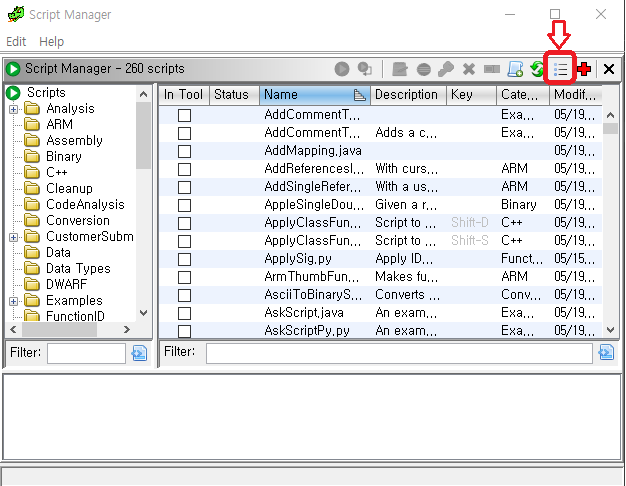The height and width of the screenshot is (486, 626).
Task: Select the DWARF folder
Action: coord(66,284)
